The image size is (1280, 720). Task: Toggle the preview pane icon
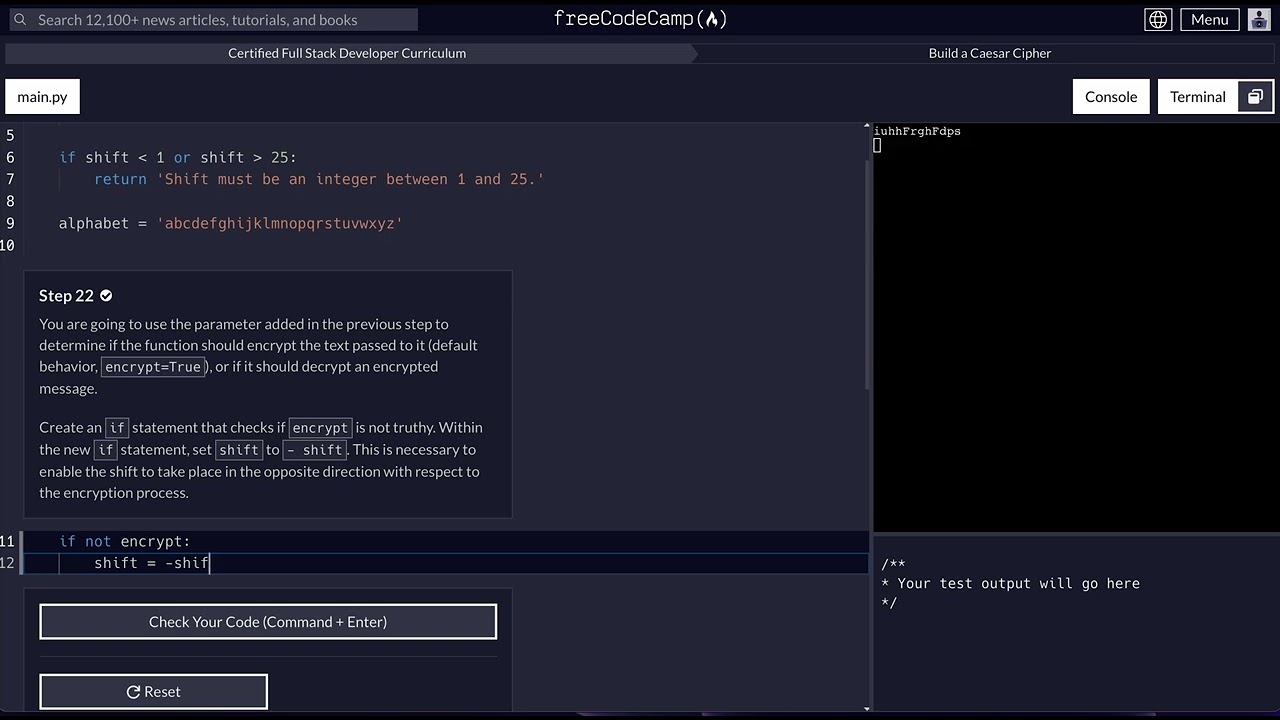(x=1255, y=97)
